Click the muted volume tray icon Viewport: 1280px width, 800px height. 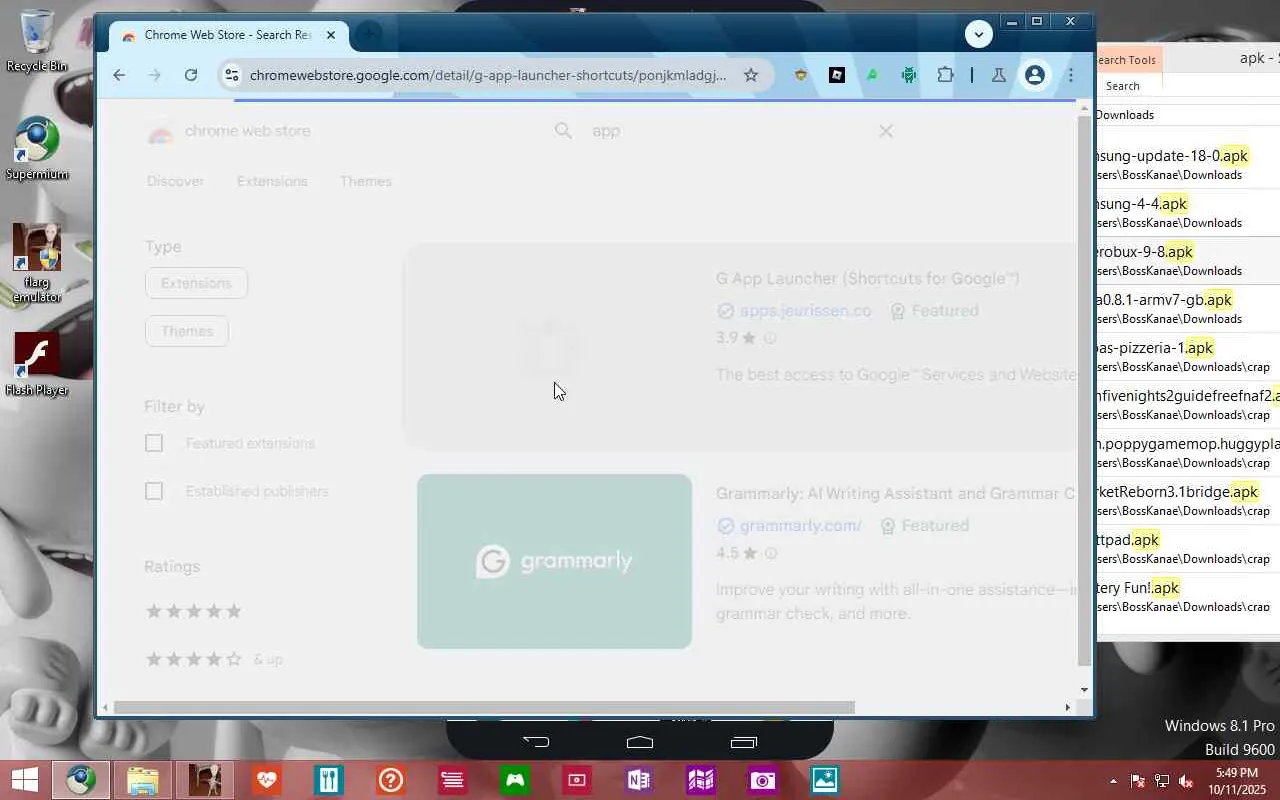pos(1186,781)
